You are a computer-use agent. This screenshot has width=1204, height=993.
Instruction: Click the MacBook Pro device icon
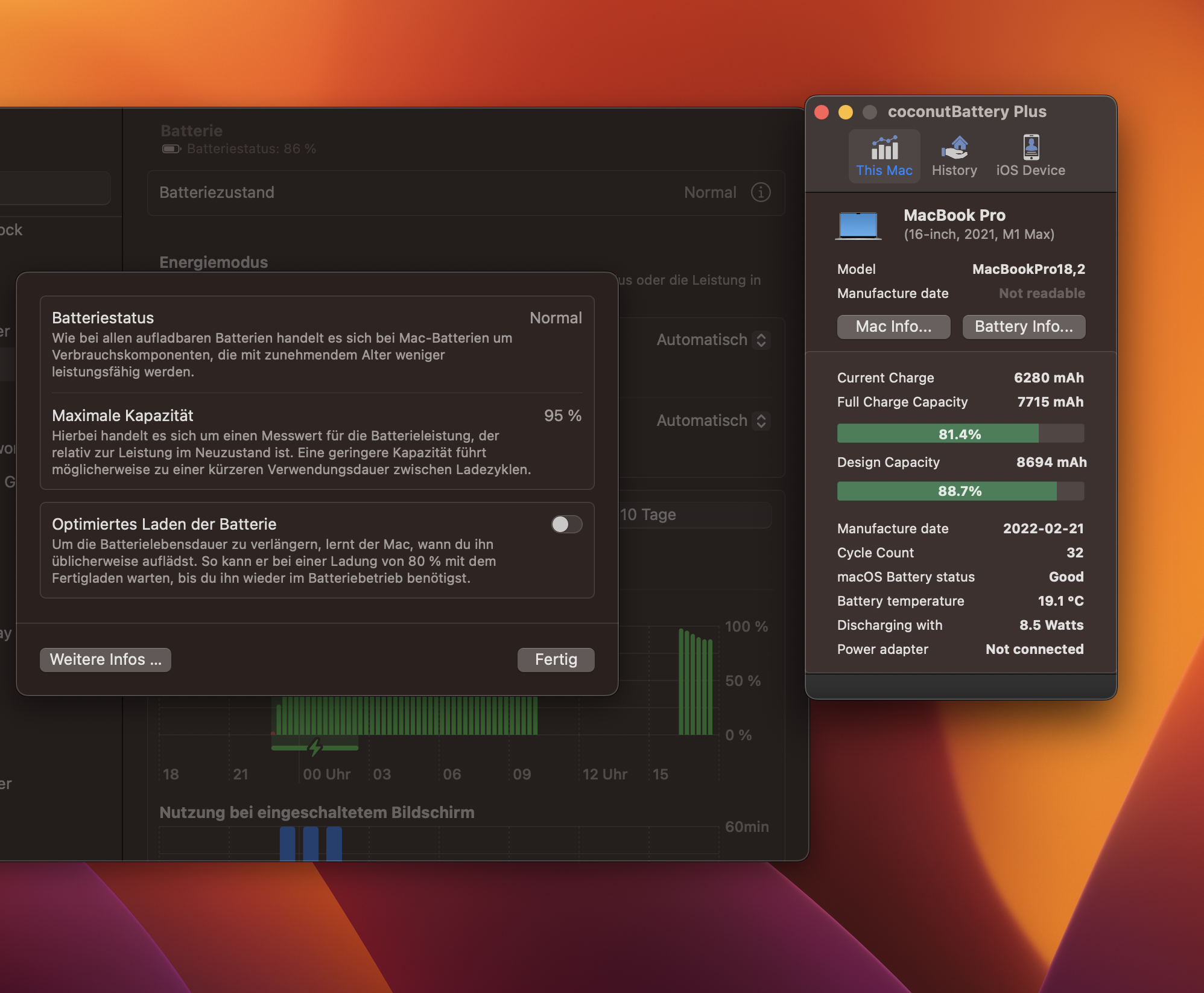[857, 221]
